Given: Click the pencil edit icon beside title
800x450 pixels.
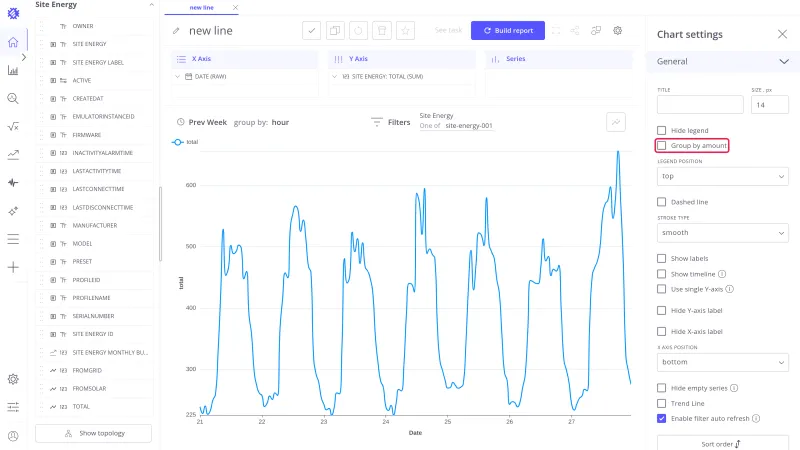Looking at the screenshot, I should coord(176,31).
